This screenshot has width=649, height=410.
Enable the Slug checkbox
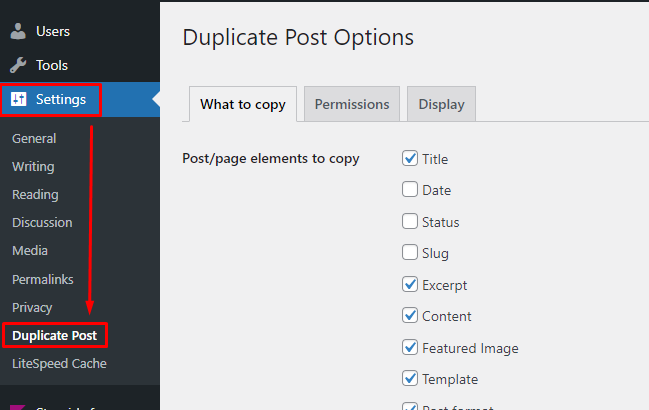(410, 252)
